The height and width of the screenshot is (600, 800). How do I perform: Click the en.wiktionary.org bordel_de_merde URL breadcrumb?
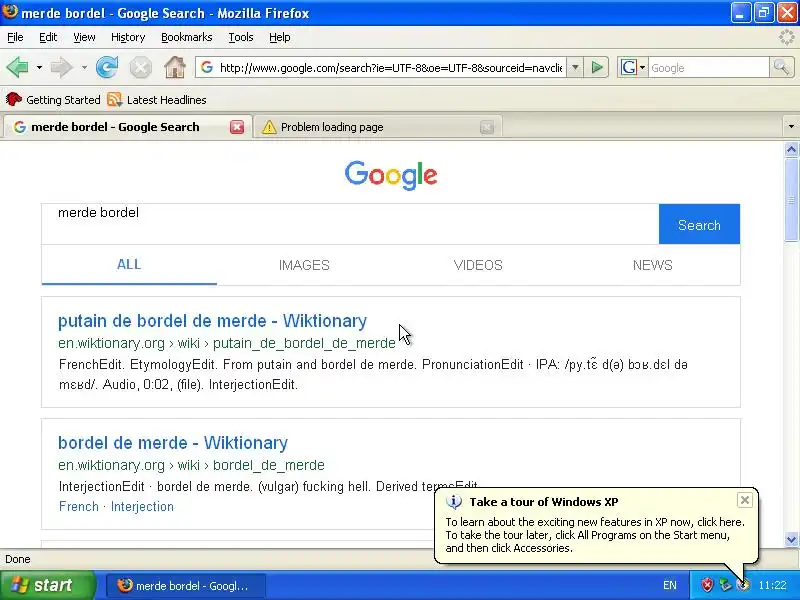(191, 465)
